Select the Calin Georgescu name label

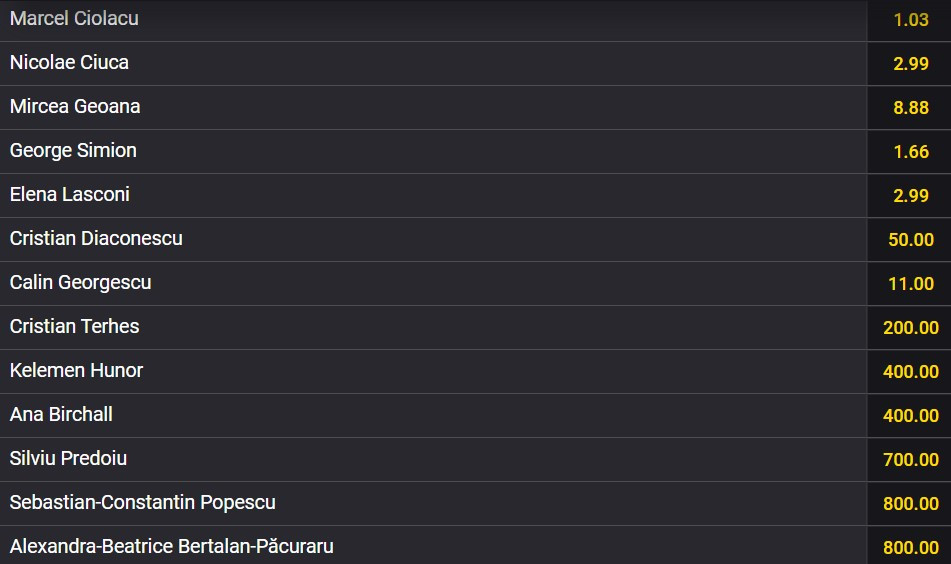click(80, 283)
